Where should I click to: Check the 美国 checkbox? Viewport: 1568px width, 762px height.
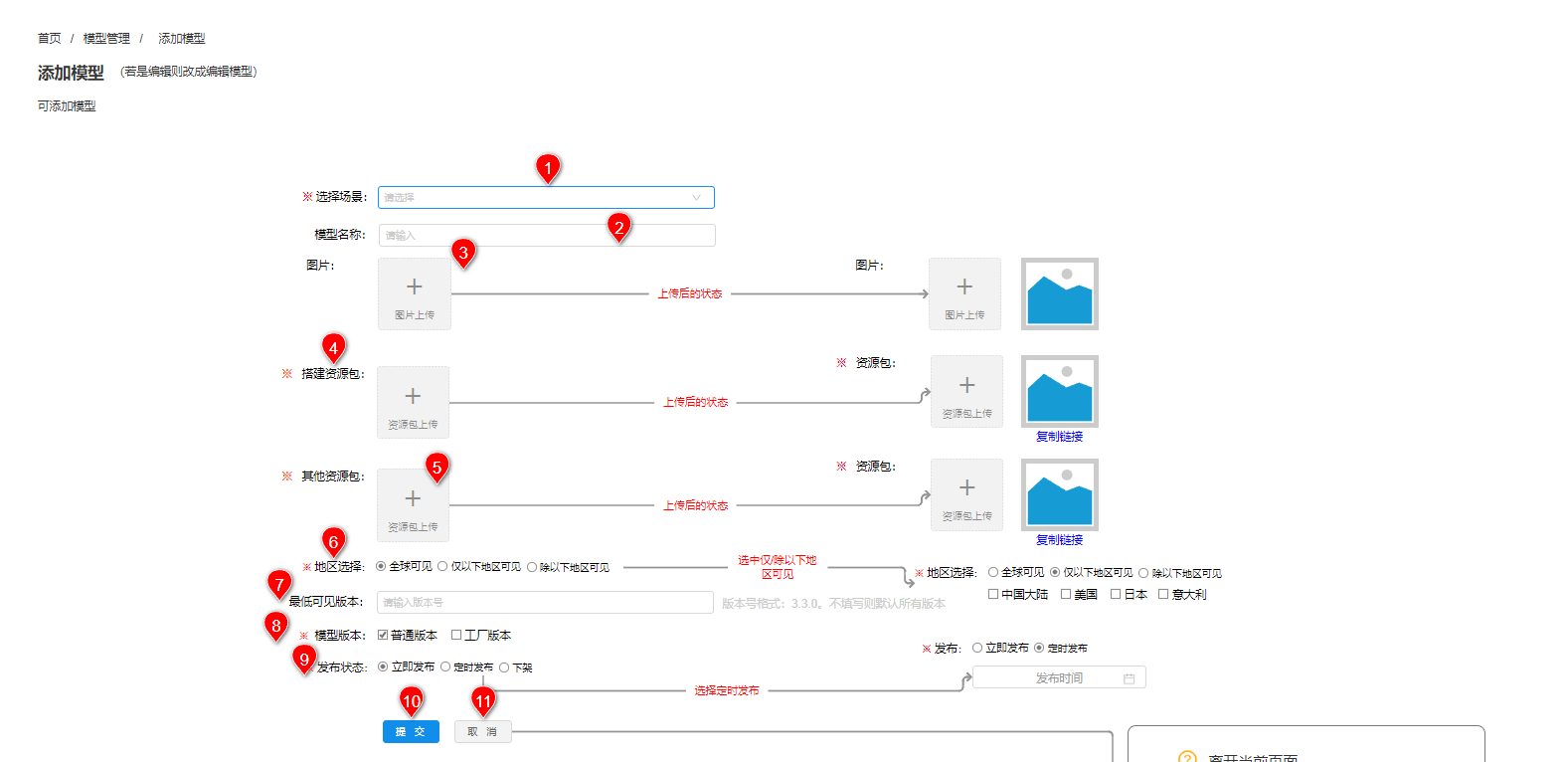tap(1066, 594)
